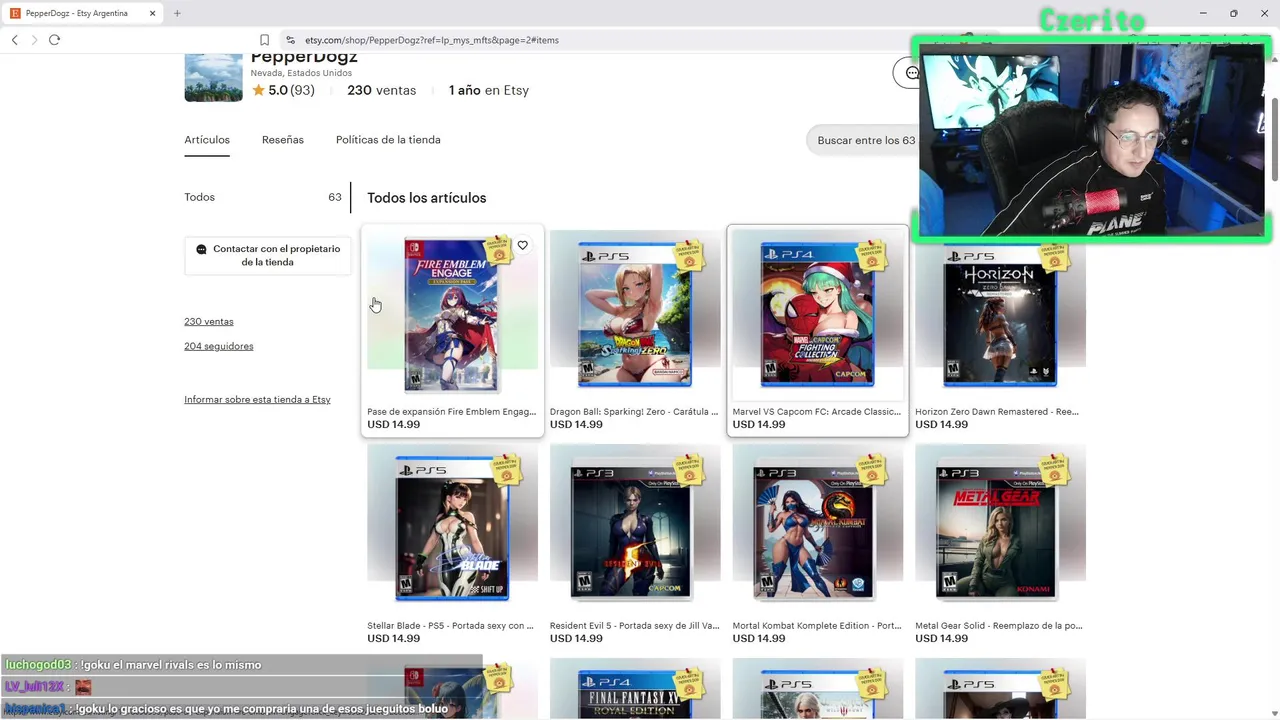Open the 204 seguidores link

[x=219, y=346]
